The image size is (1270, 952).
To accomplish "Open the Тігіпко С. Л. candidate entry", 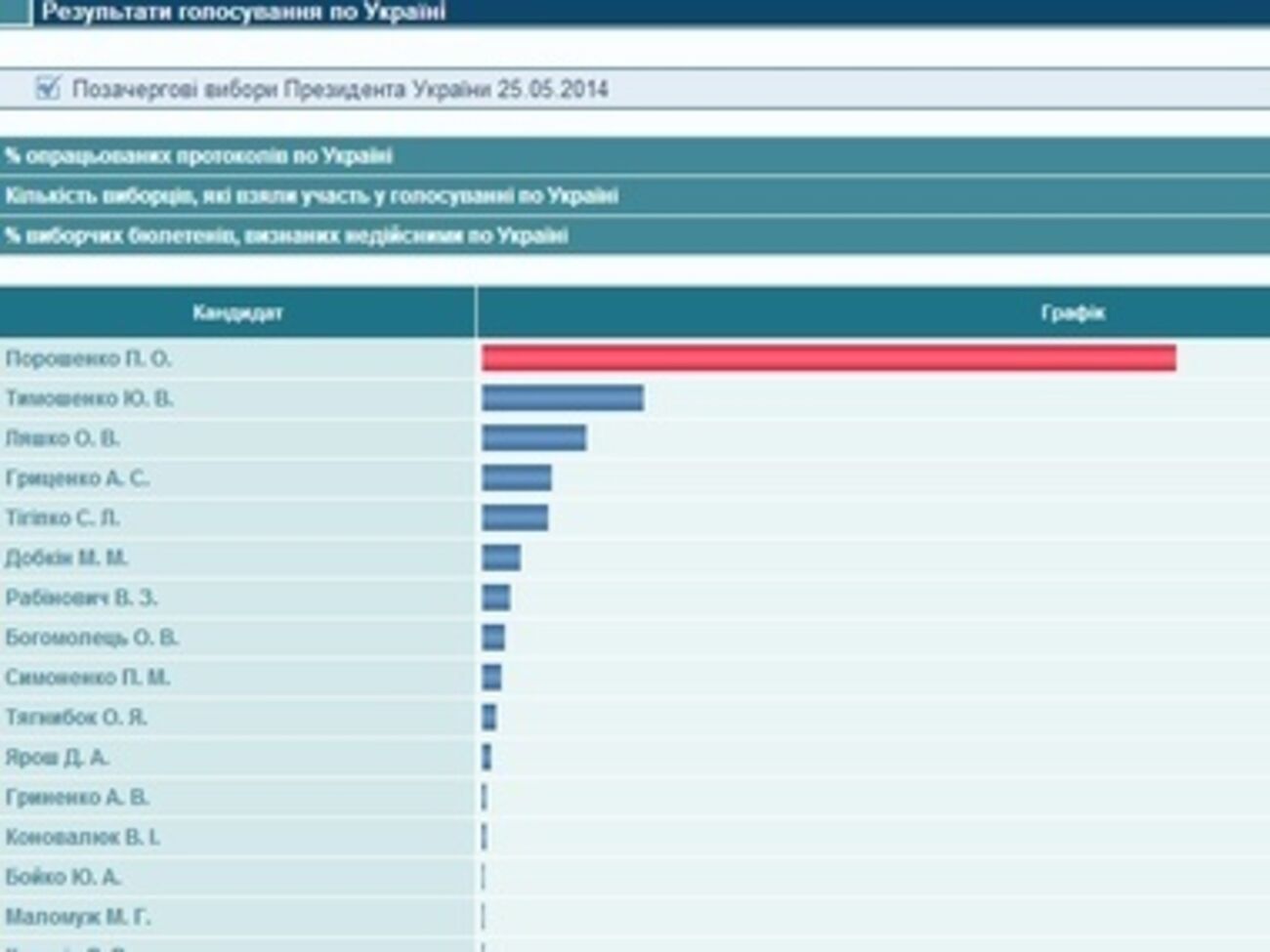I will 63,518.
